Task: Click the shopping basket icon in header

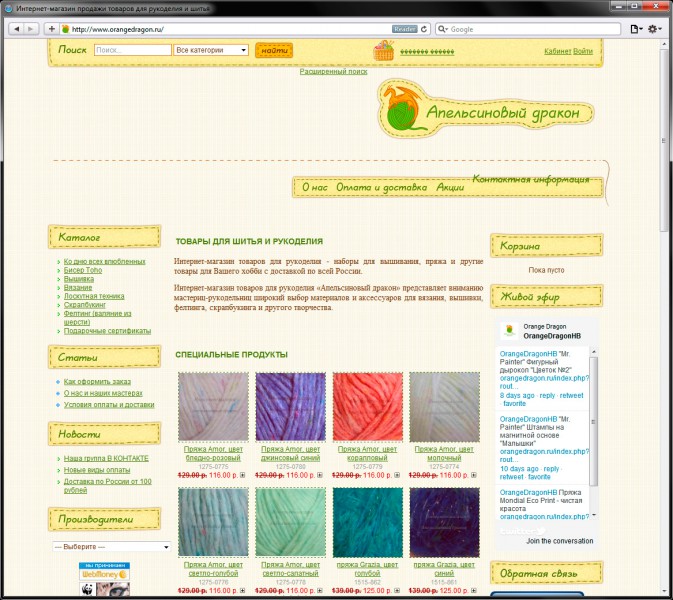Action: [383, 51]
